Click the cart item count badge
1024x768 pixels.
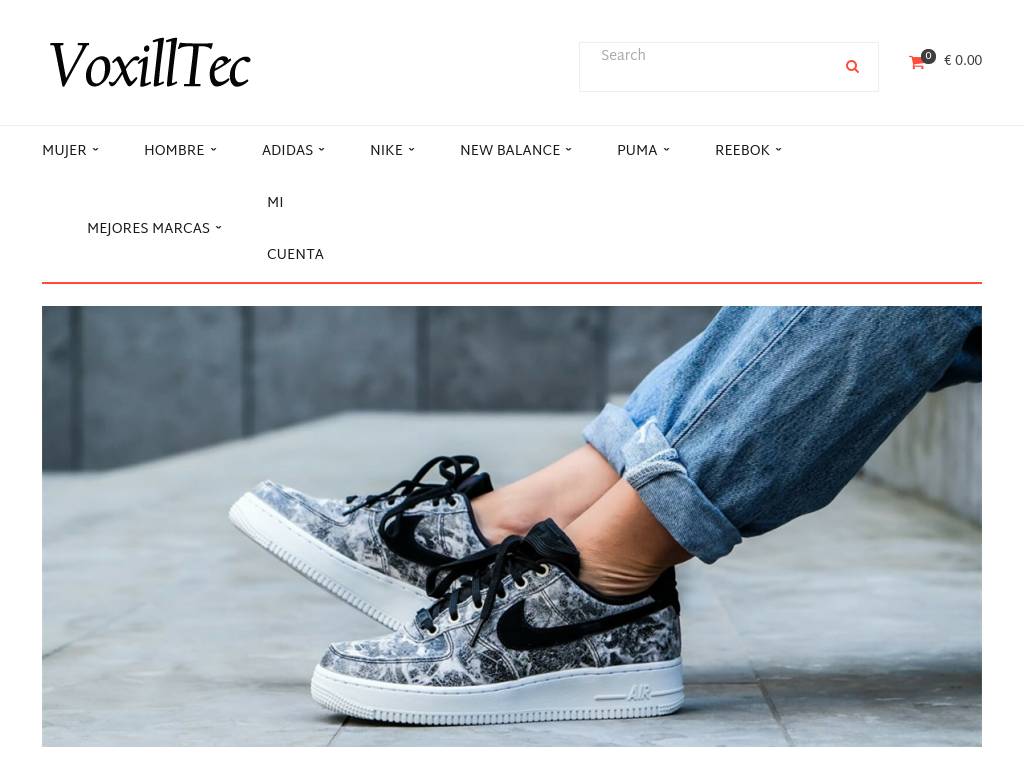click(928, 56)
